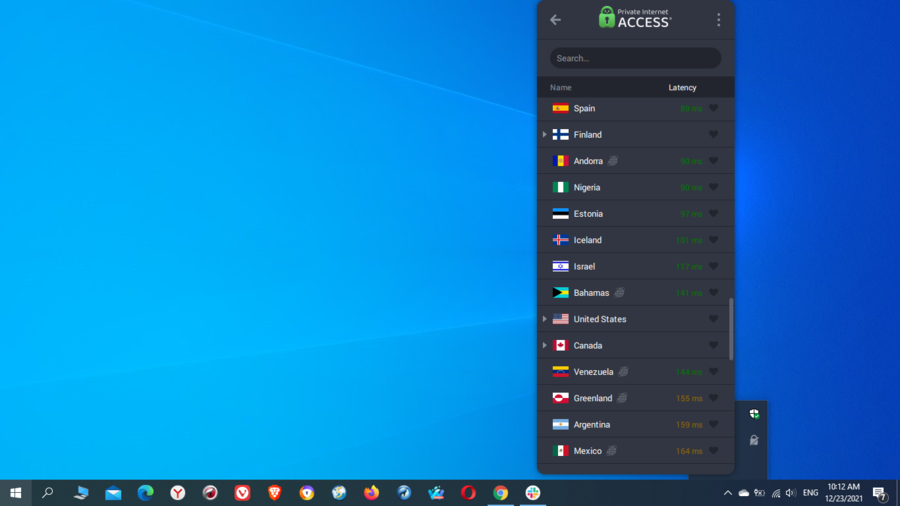Favorite Israel with its heart icon
The image size is (900, 506).
[713, 266]
